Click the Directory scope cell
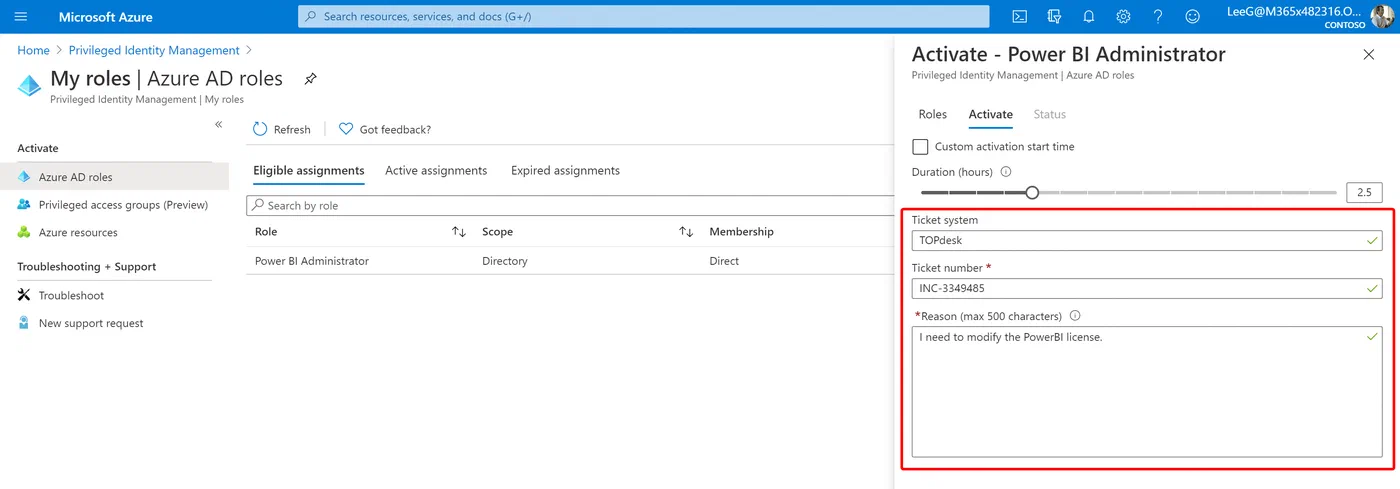 (504, 261)
